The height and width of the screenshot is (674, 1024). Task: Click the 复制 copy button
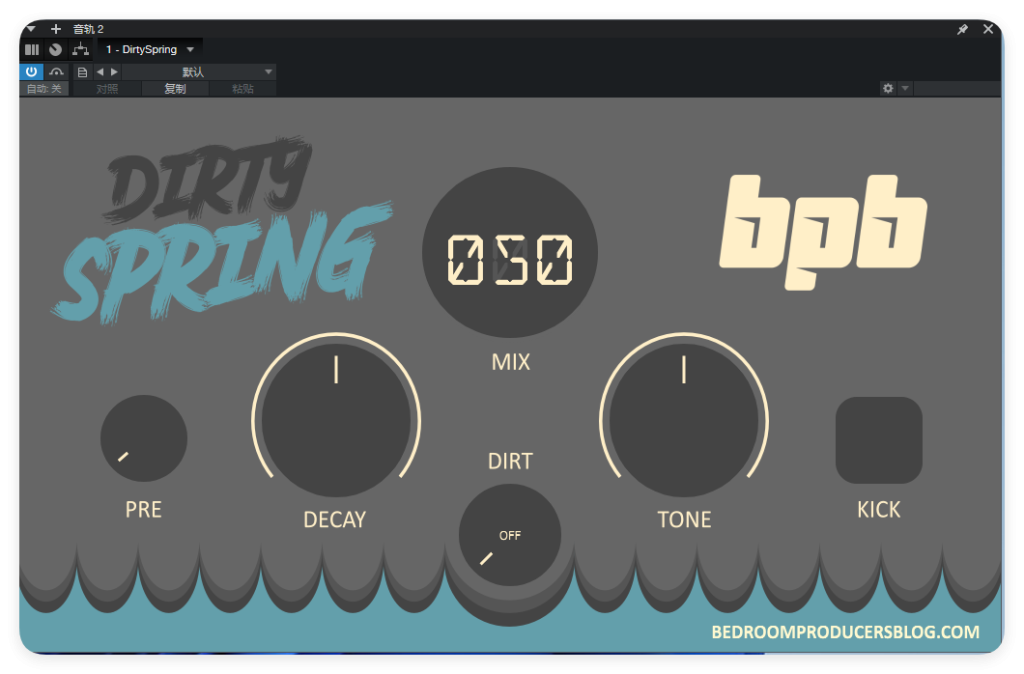(x=175, y=89)
